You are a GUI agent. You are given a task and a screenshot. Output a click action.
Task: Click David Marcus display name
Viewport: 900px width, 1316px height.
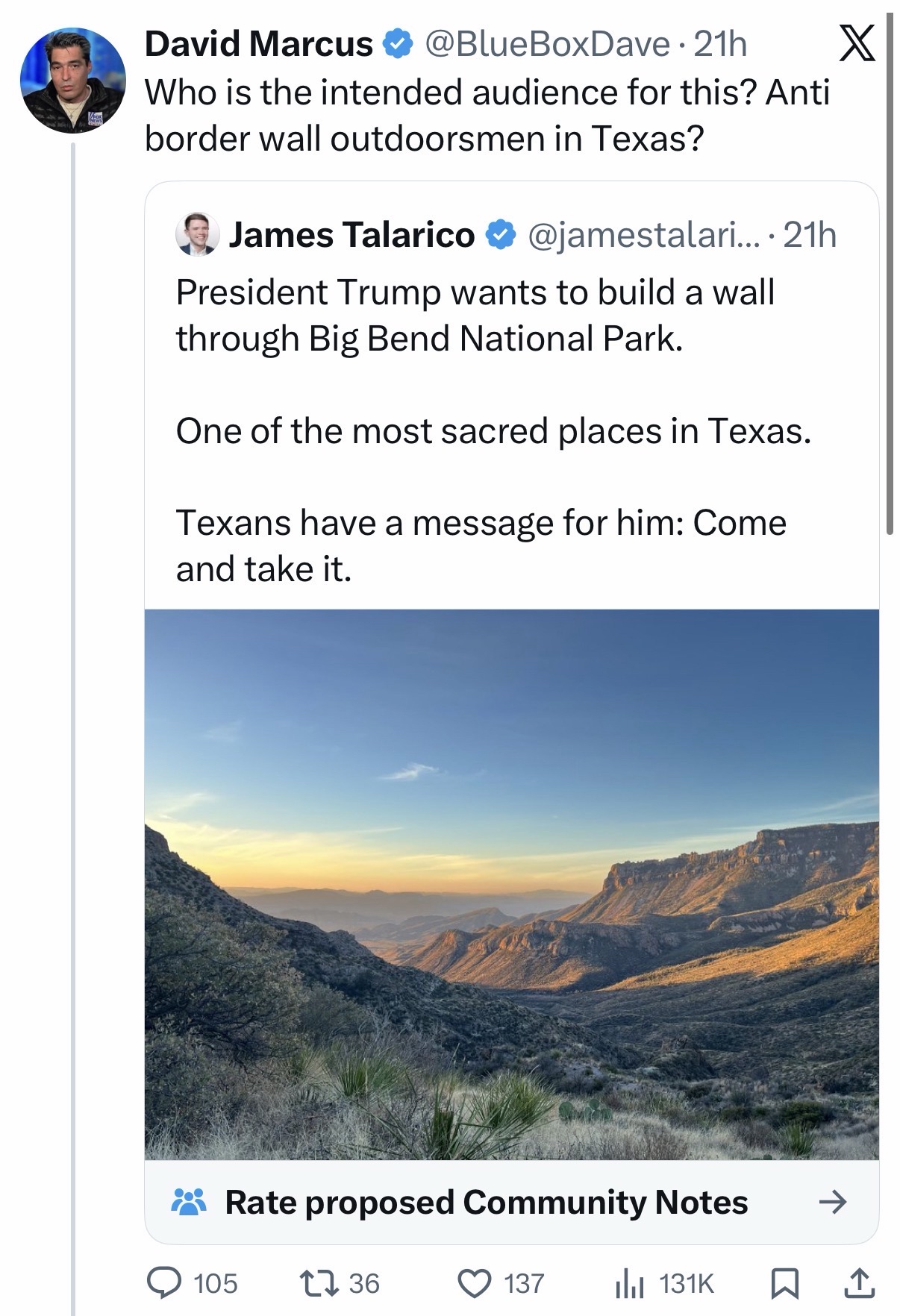[x=258, y=44]
